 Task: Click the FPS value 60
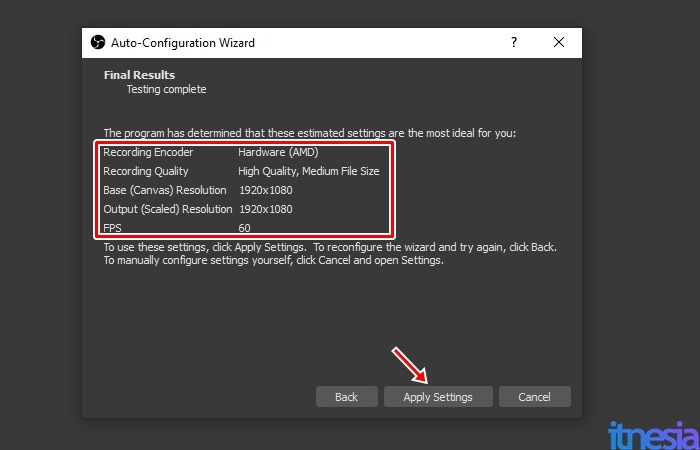(244, 228)
